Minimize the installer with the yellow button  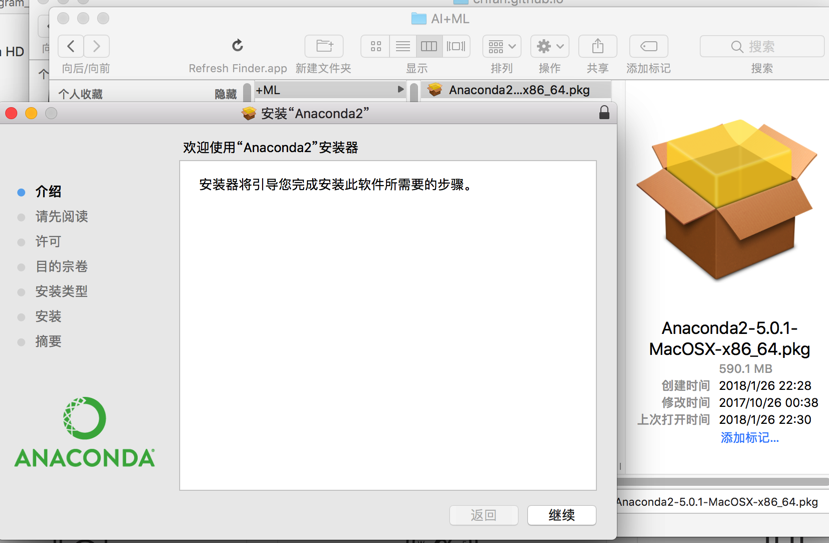pyautogui.click(x=31, y=113)
